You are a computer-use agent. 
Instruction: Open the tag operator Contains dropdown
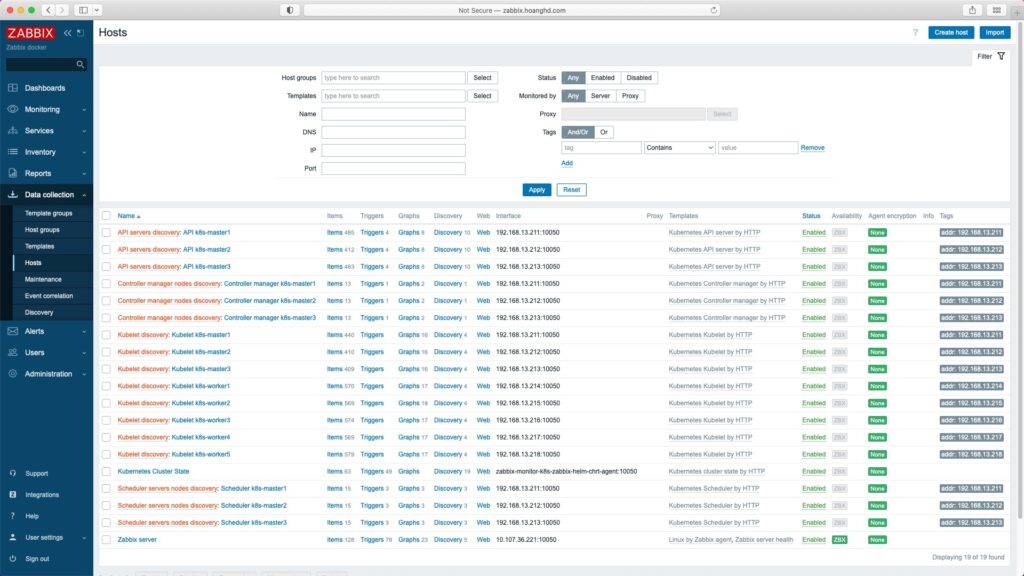tap(679, 148)
